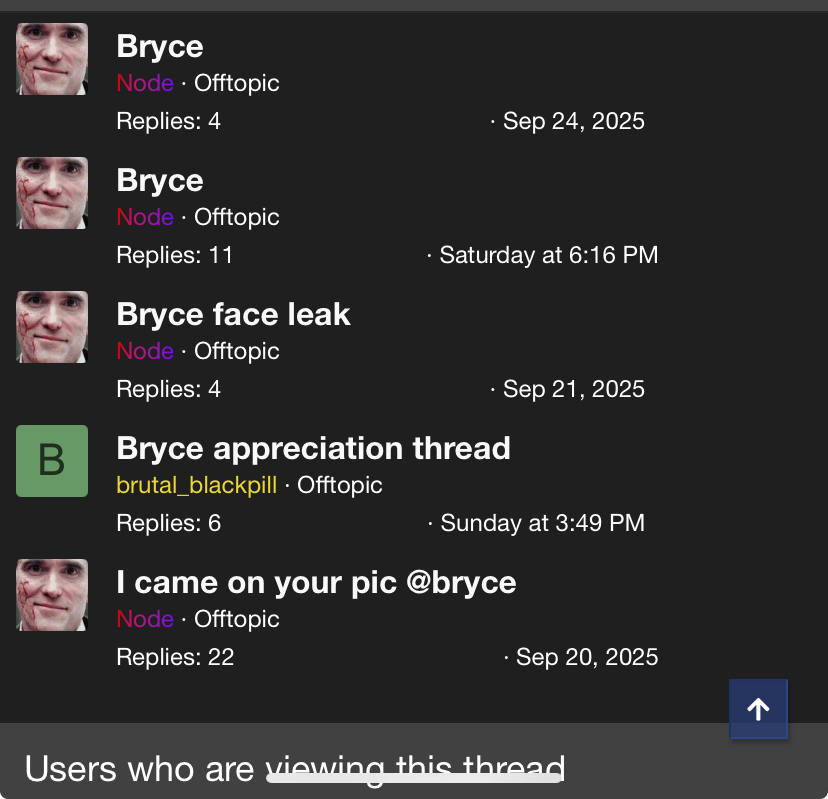Click the "Sep 21, 2025" date
Viewport: 828px width, 799px height.
pyautogui.click(x=573, y=389)
